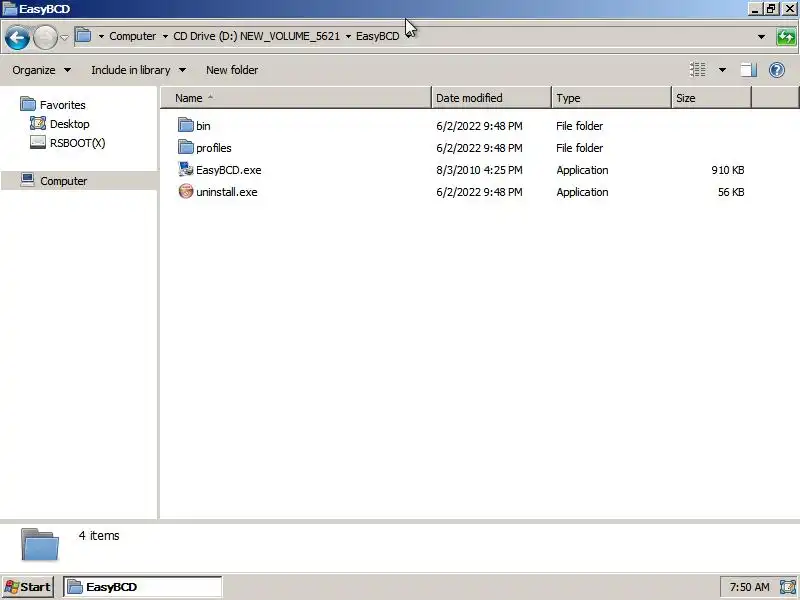Select the EasyBCD.exe file name
Viewport: 800px width, 600px height.
coord(229,170)
